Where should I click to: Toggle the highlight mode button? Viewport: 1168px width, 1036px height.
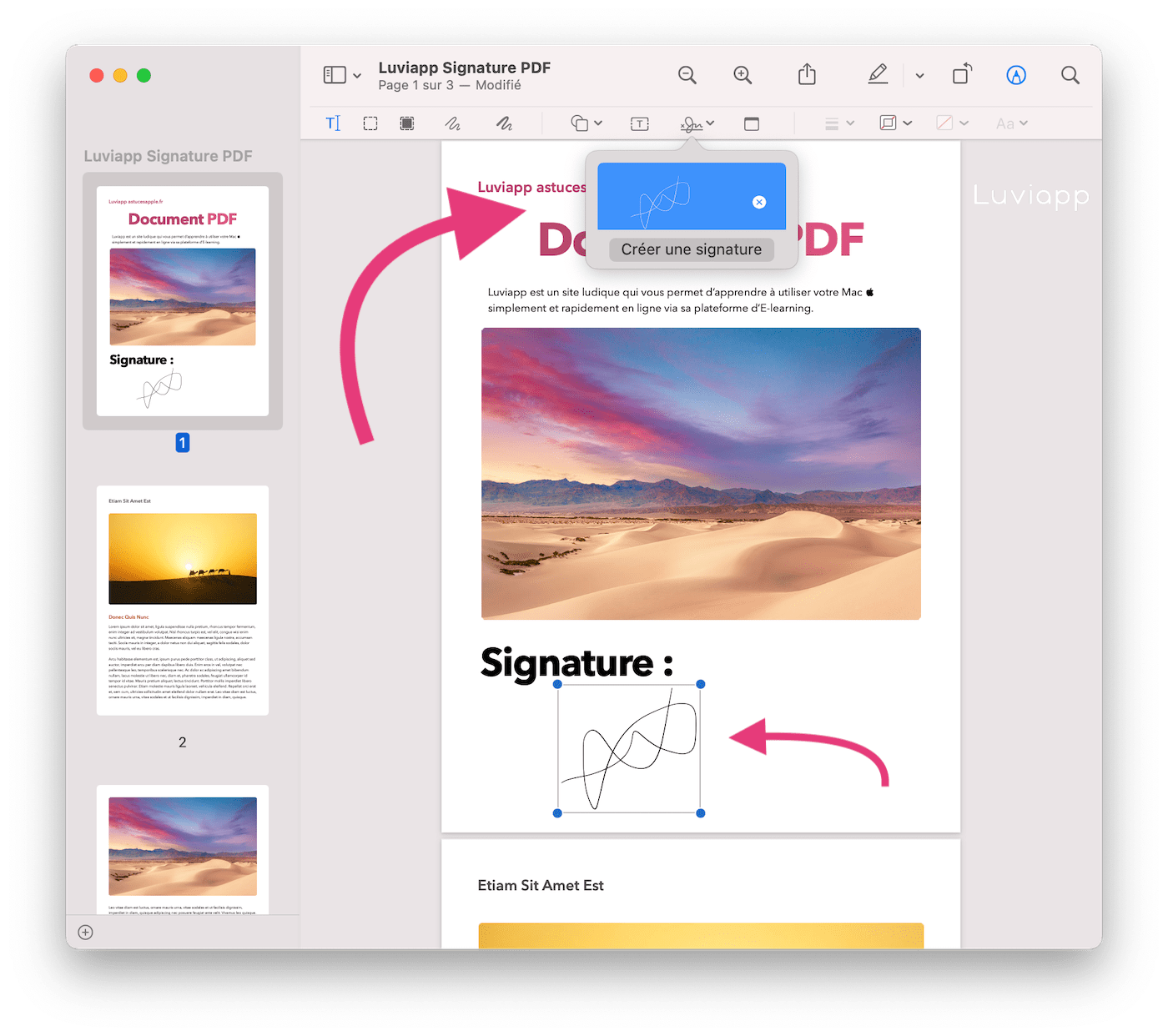pos(878,74)
